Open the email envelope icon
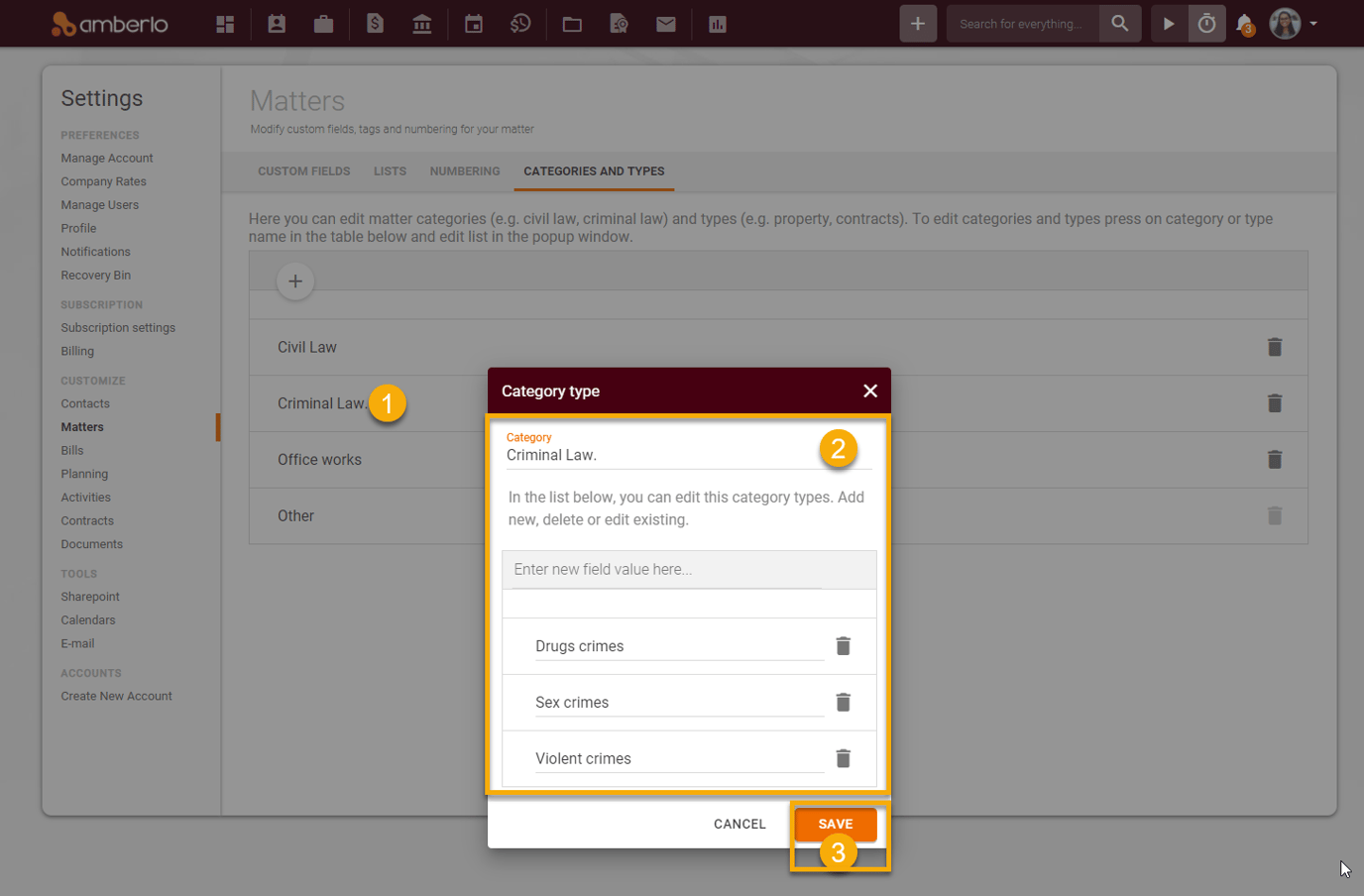The height and width of the screenshot is (896, 1364). pos(666,24)
